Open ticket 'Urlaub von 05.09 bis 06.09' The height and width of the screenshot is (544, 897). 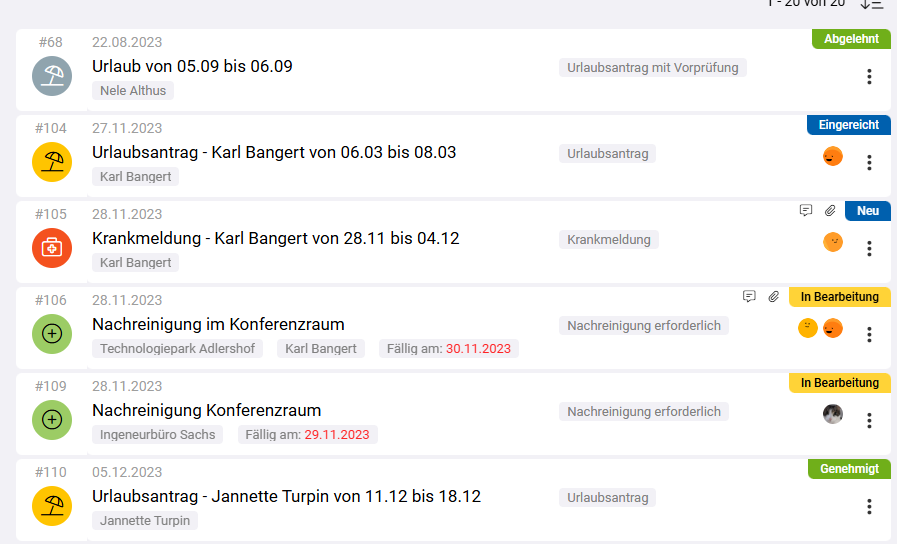(x=192, y=66)
